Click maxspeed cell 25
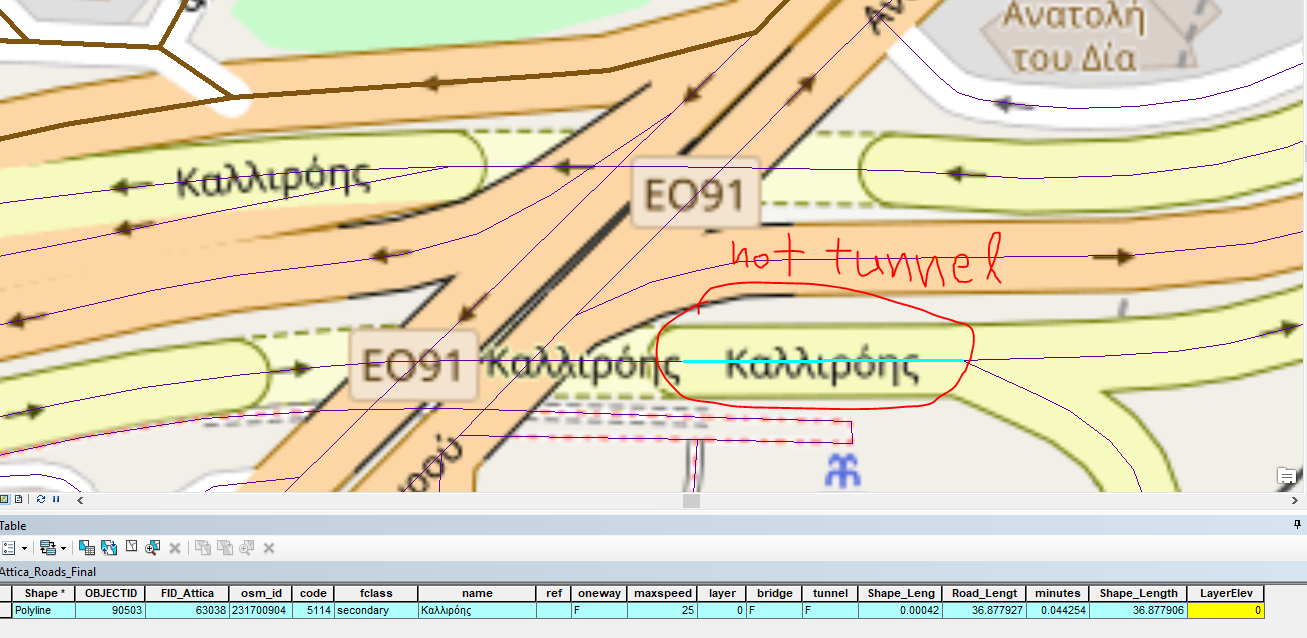Viewport: 1307px width, 638px height. (x=661, y=609)
